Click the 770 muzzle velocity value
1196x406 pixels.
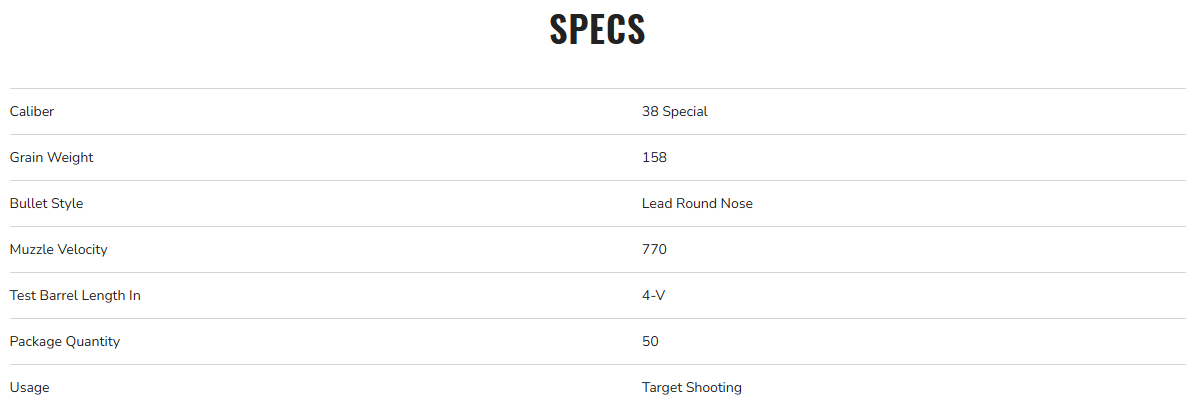pyautogui.click(x=654, y=250)
